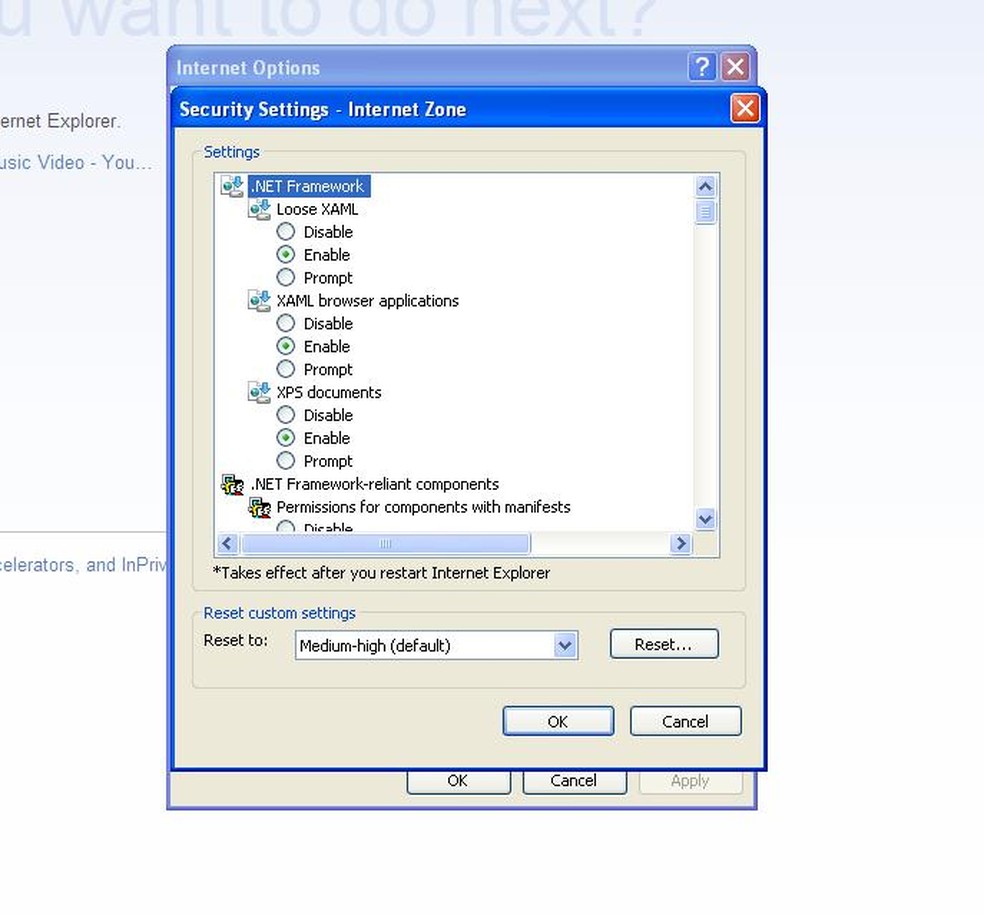Image resolution: width=984 pixels, height=915 pixels.
Task: Click the settings list scroll up arrow
Action: [705, 186]
